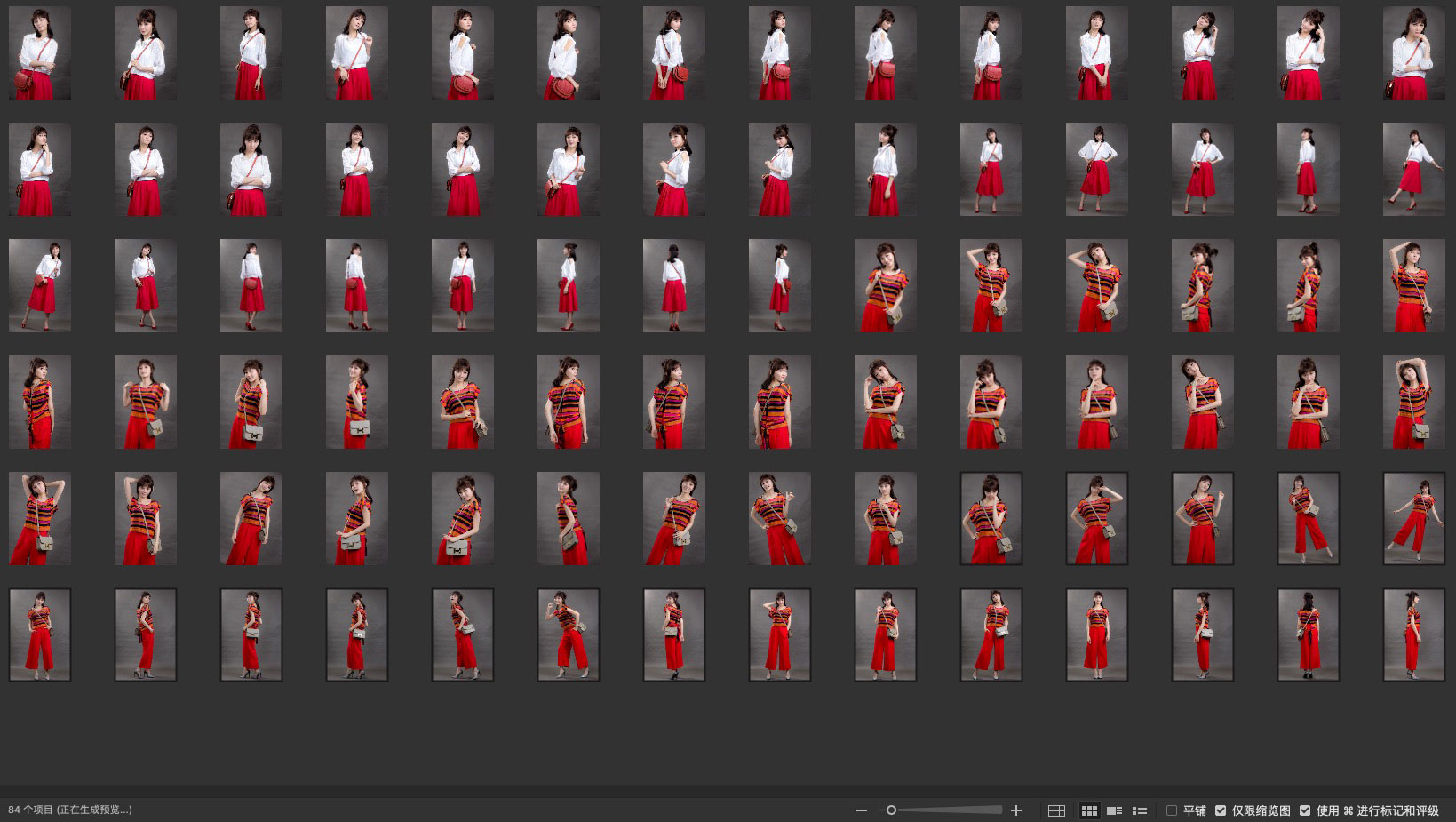Switch to list view icon

pos(1140,810)
